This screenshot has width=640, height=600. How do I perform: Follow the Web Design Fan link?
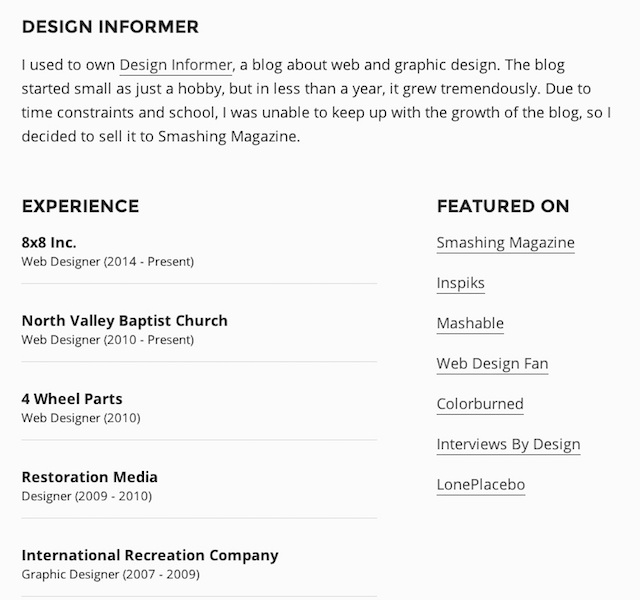coord(492,364)
